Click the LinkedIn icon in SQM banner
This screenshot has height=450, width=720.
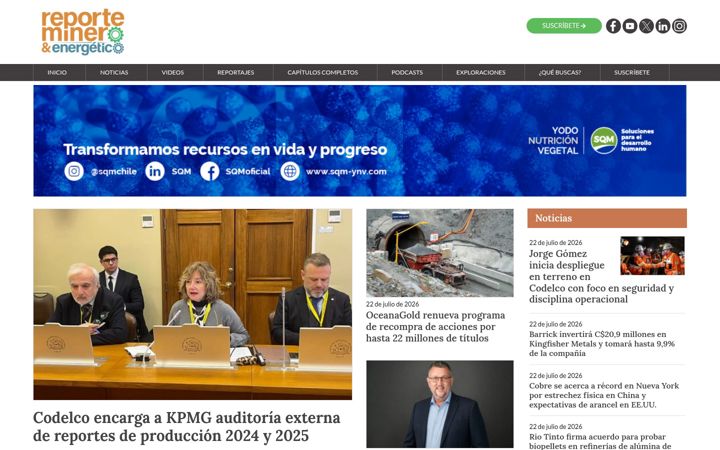(x=155, y=171)
